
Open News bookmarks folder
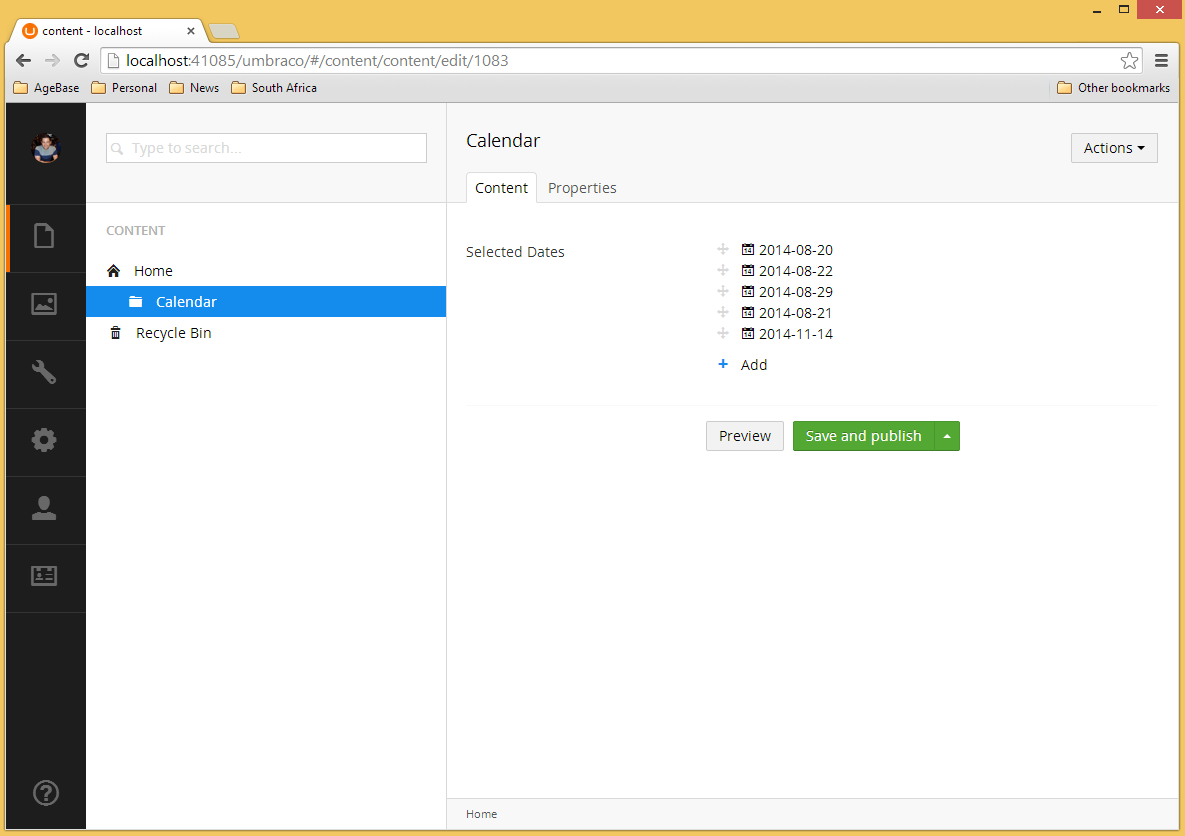point(194,88)
